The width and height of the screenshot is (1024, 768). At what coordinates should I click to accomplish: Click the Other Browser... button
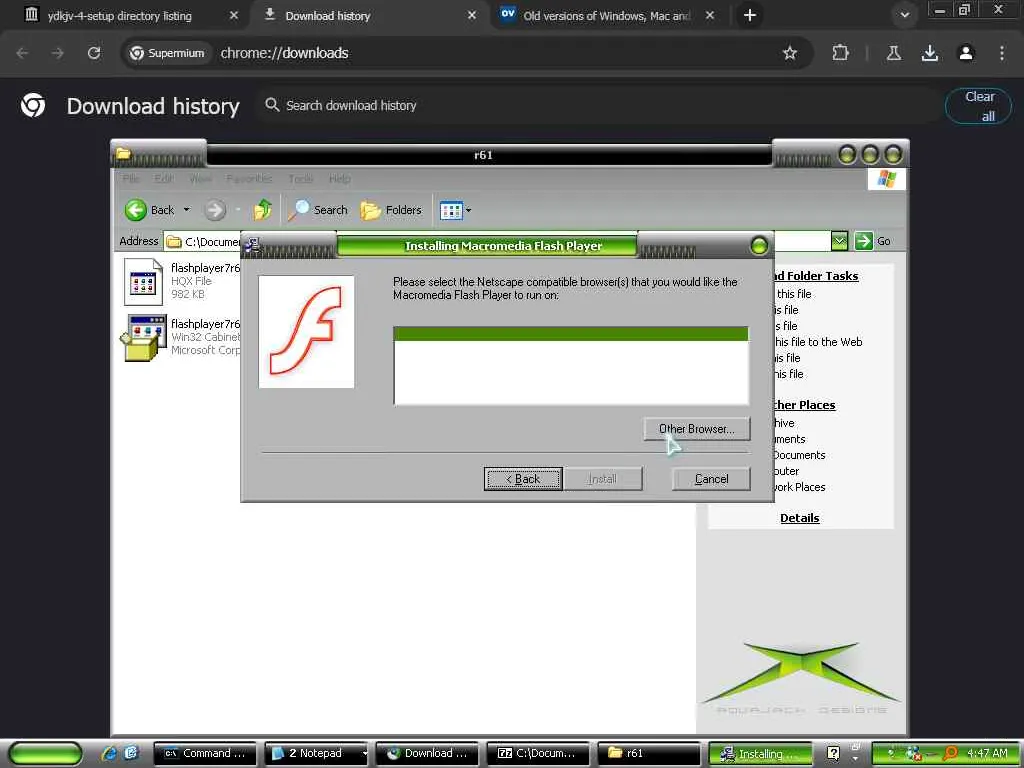(x=696, y=429)
